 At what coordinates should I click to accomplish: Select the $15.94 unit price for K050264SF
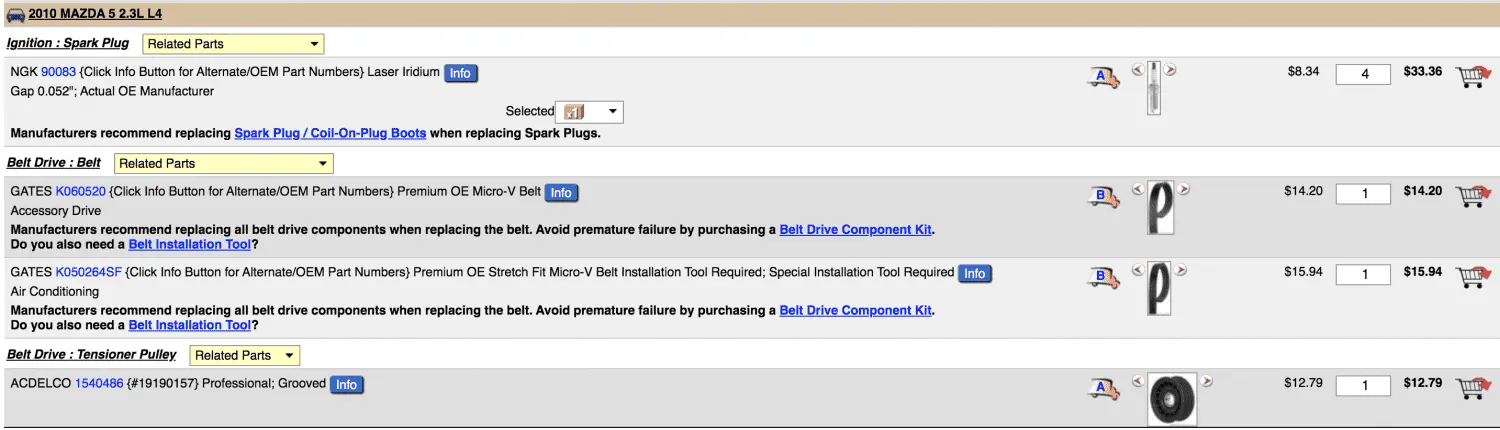point(1303,272)
